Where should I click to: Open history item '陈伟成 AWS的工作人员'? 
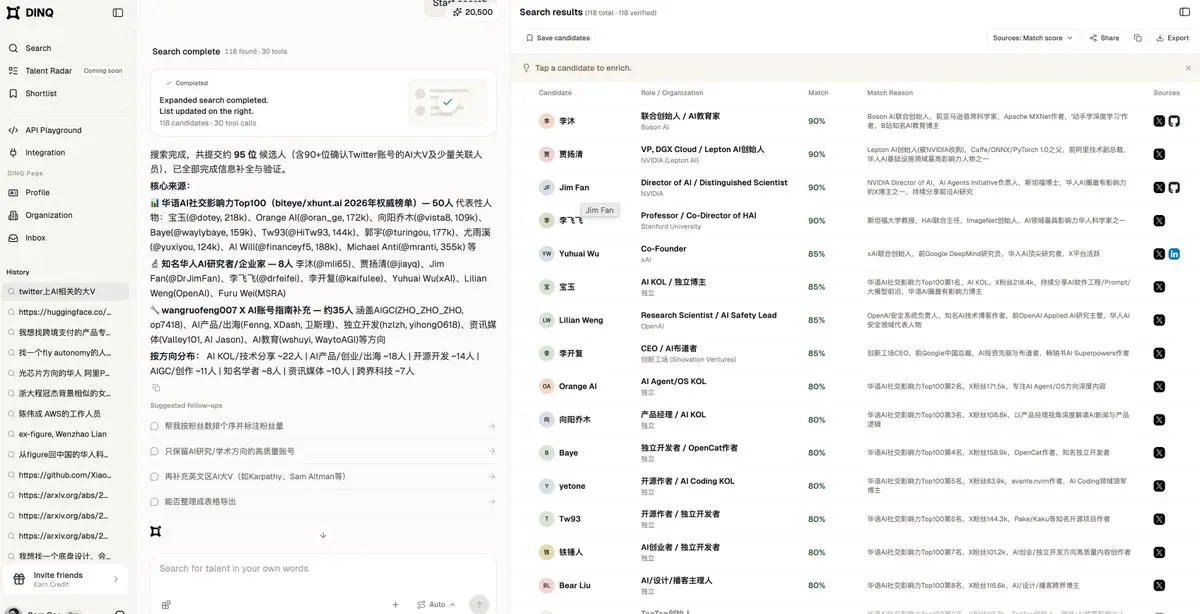click(x=65, y=414)
